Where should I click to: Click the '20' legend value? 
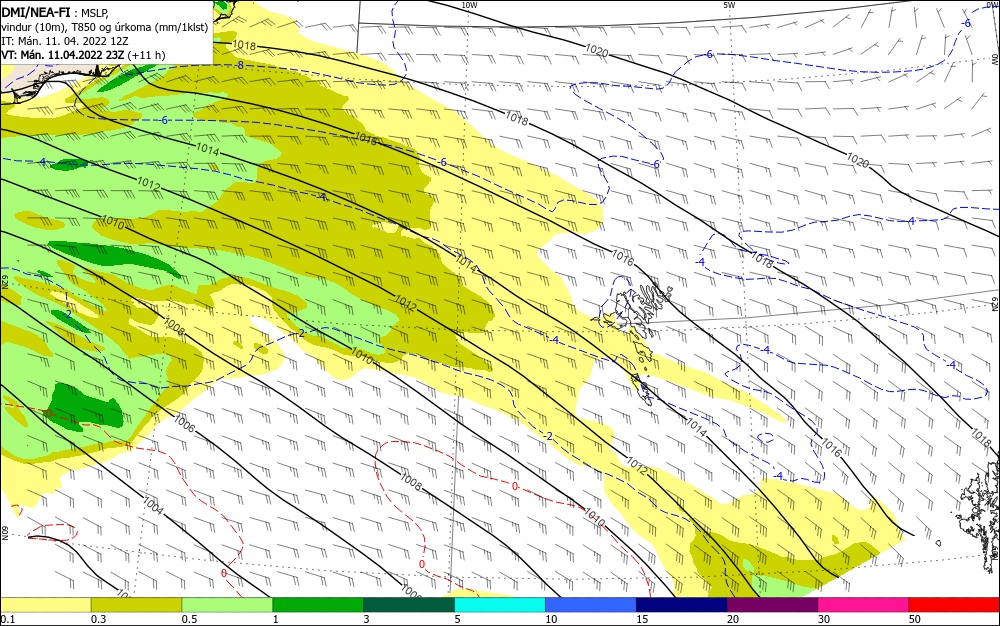click(733, 619)
